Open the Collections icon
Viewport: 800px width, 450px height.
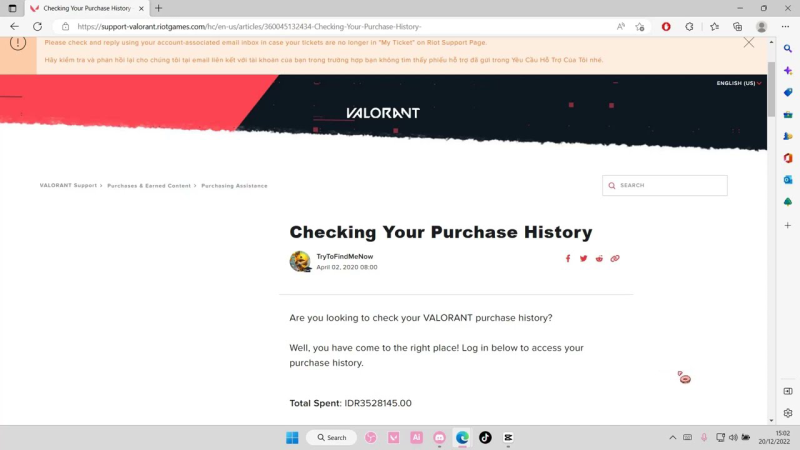pos(737,27)
